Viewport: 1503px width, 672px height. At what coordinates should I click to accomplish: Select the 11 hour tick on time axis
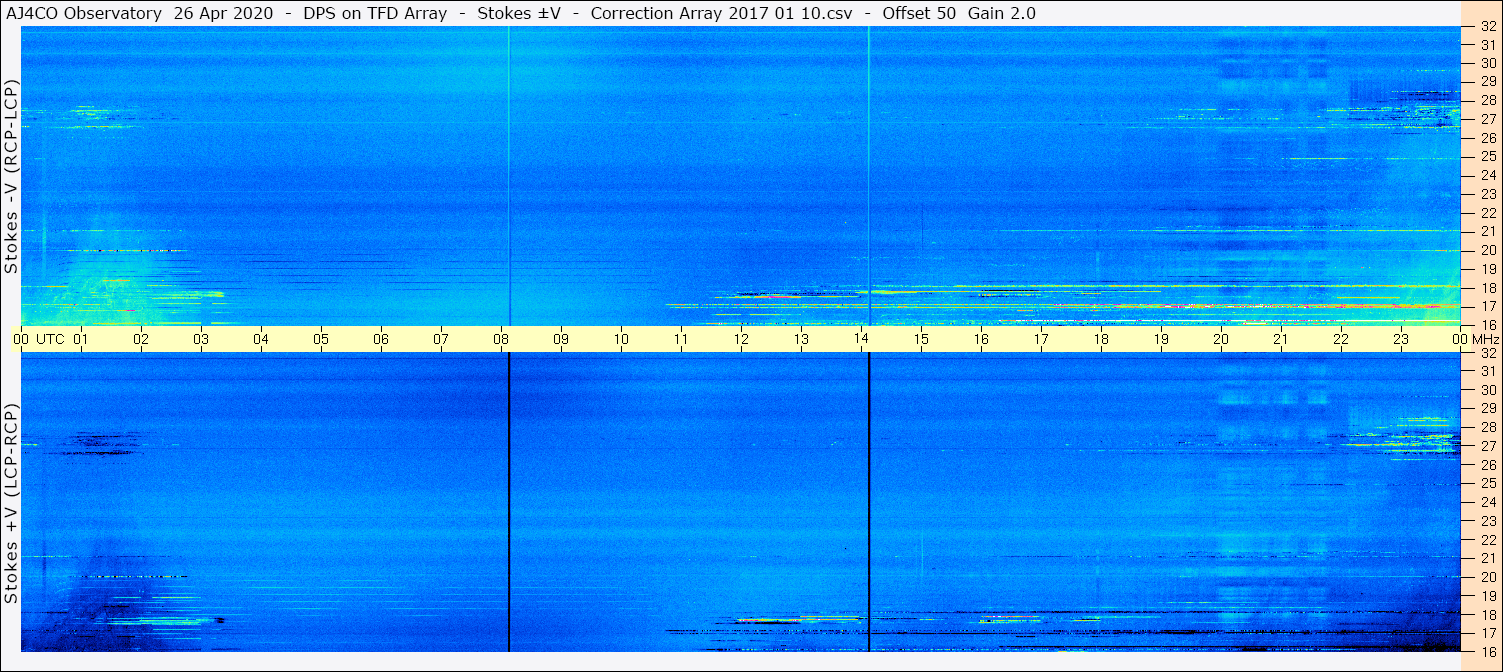coord(681,339)
